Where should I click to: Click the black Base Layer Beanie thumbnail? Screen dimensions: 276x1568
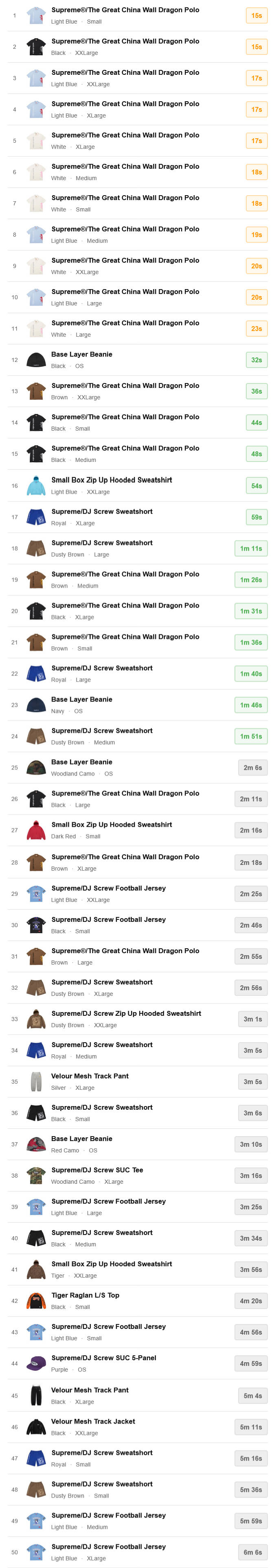click(x=36, y=360)
